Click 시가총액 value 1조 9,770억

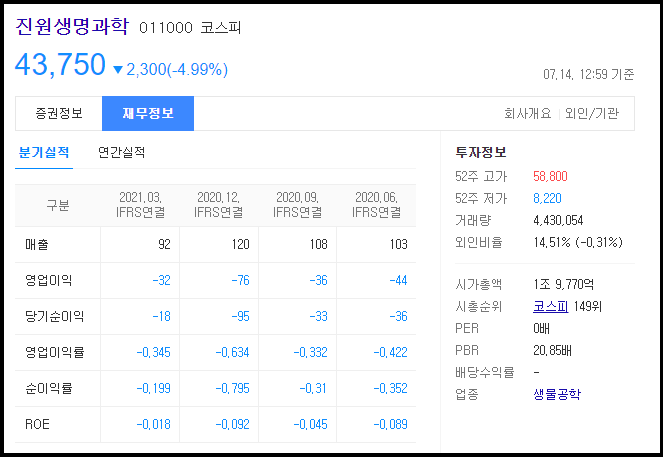pos(563,284)
